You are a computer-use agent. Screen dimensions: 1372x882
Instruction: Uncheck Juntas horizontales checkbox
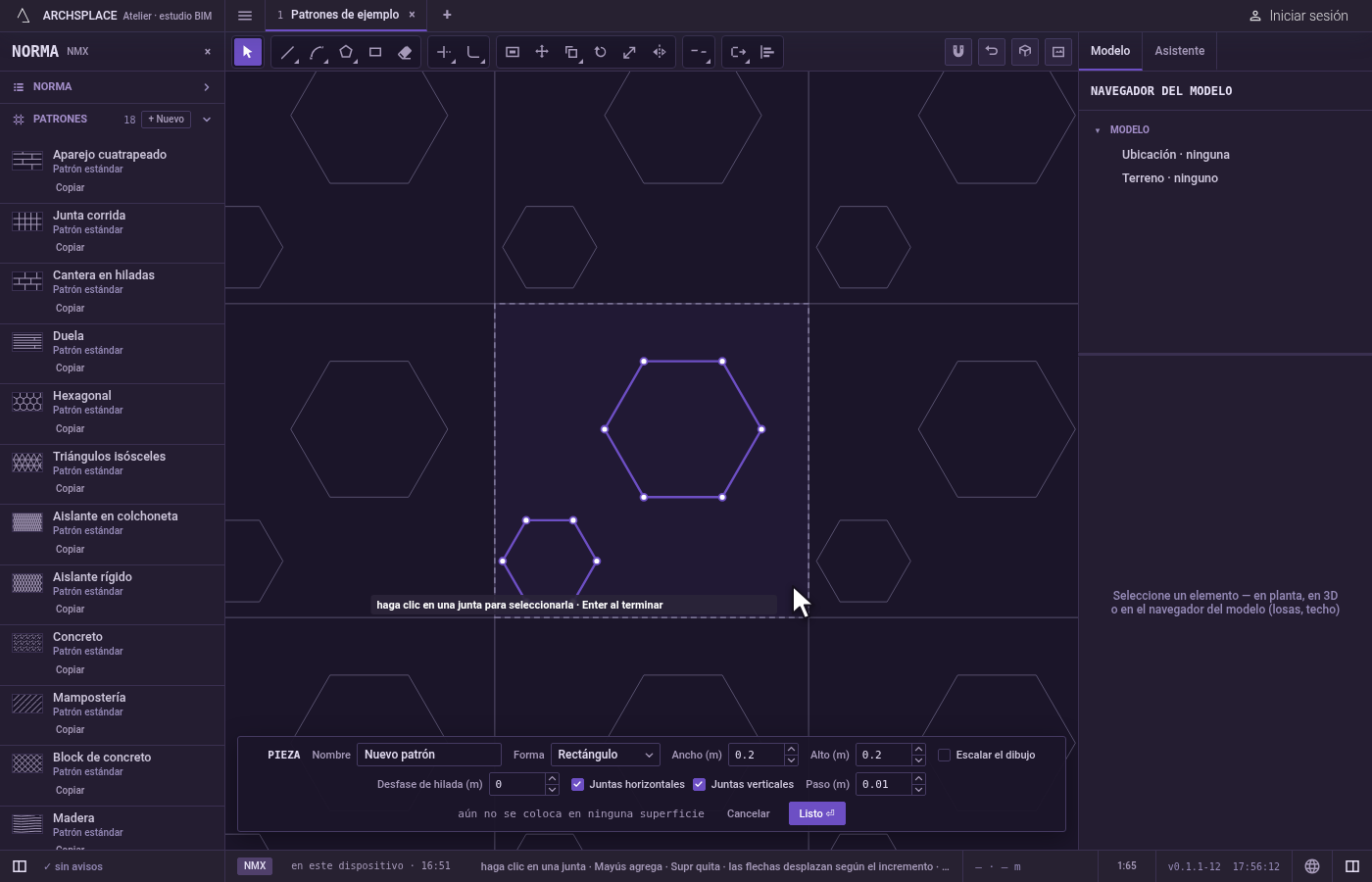577,784
